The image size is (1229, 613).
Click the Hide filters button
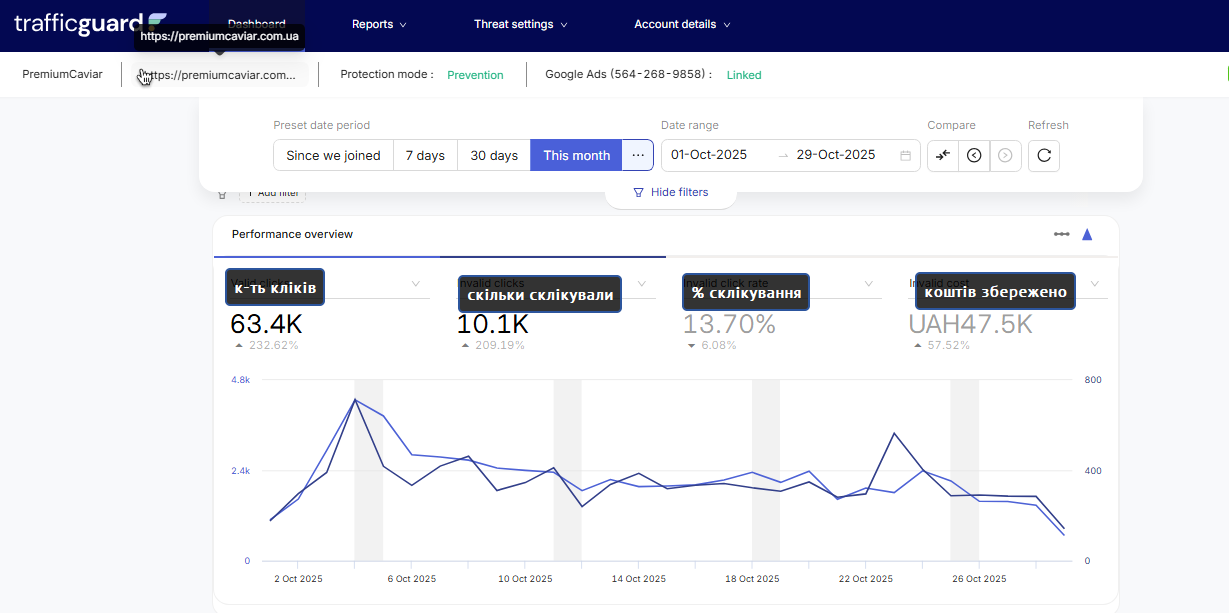[670, 192]
